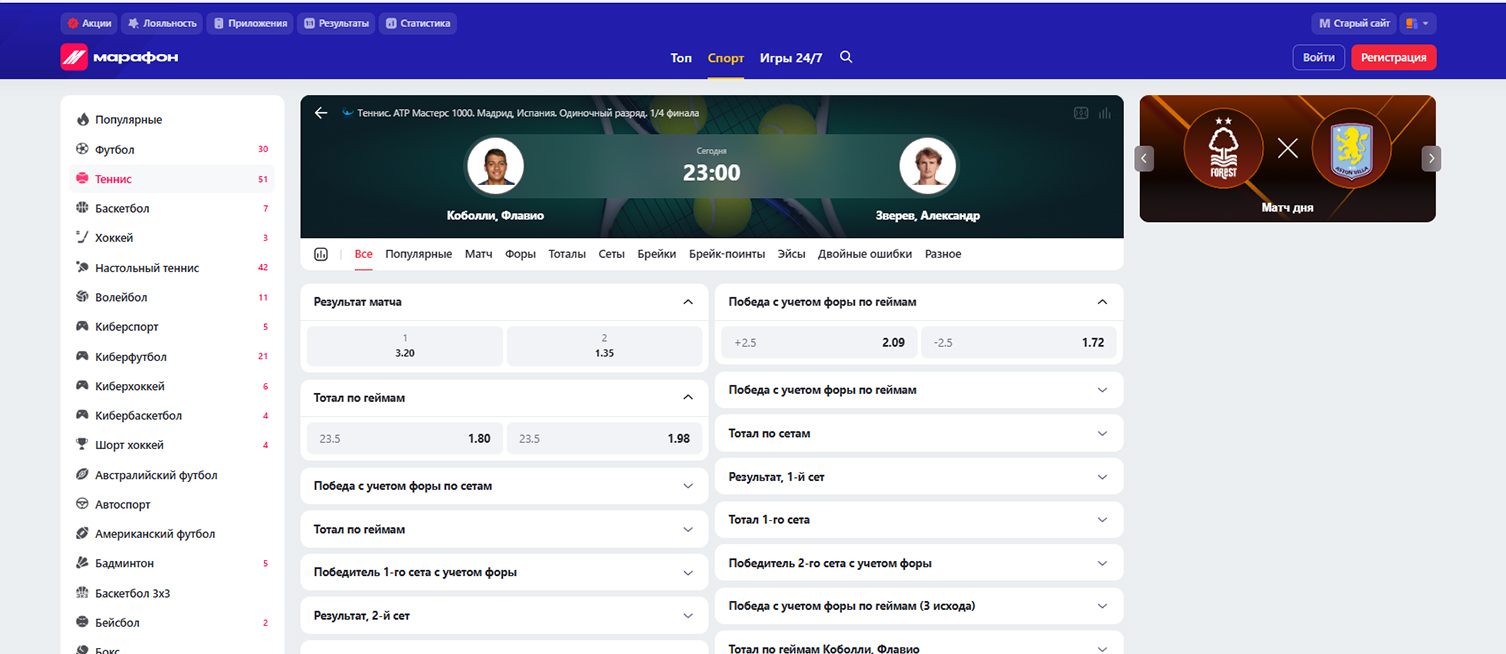Open Результаты in the top bar
This screenshot has width=1506, height=654.
[x=335, y=23]
